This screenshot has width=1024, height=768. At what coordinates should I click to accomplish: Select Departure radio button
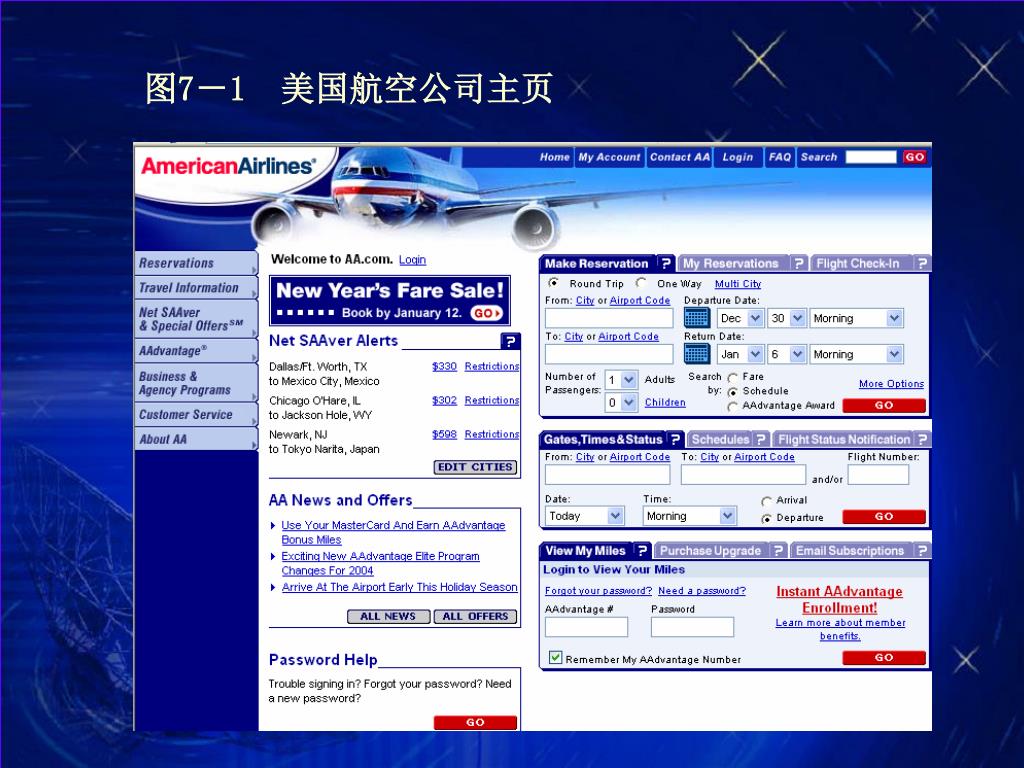coord(767,519)
